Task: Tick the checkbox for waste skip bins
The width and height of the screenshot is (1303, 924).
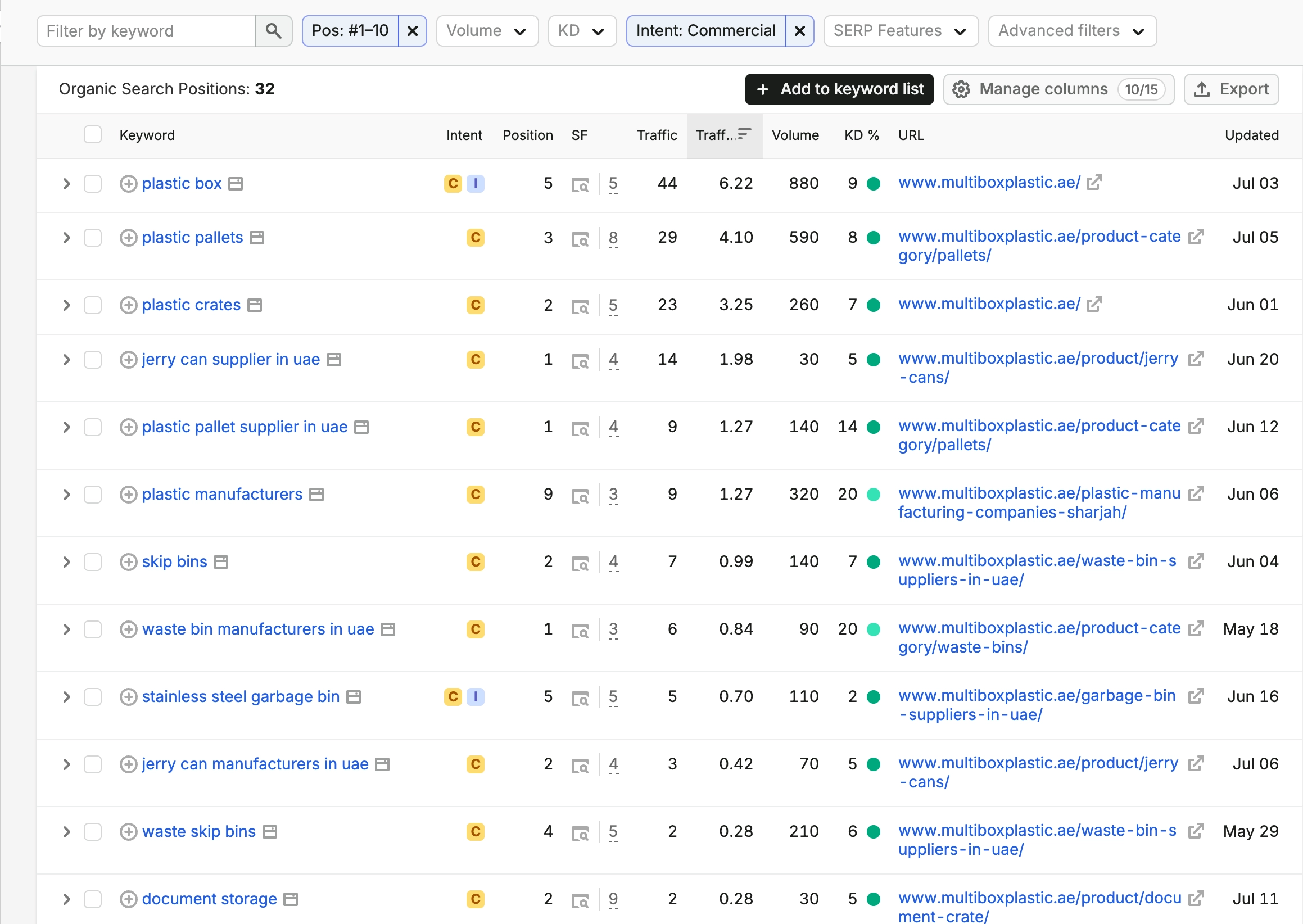Action: coord(93,832)
